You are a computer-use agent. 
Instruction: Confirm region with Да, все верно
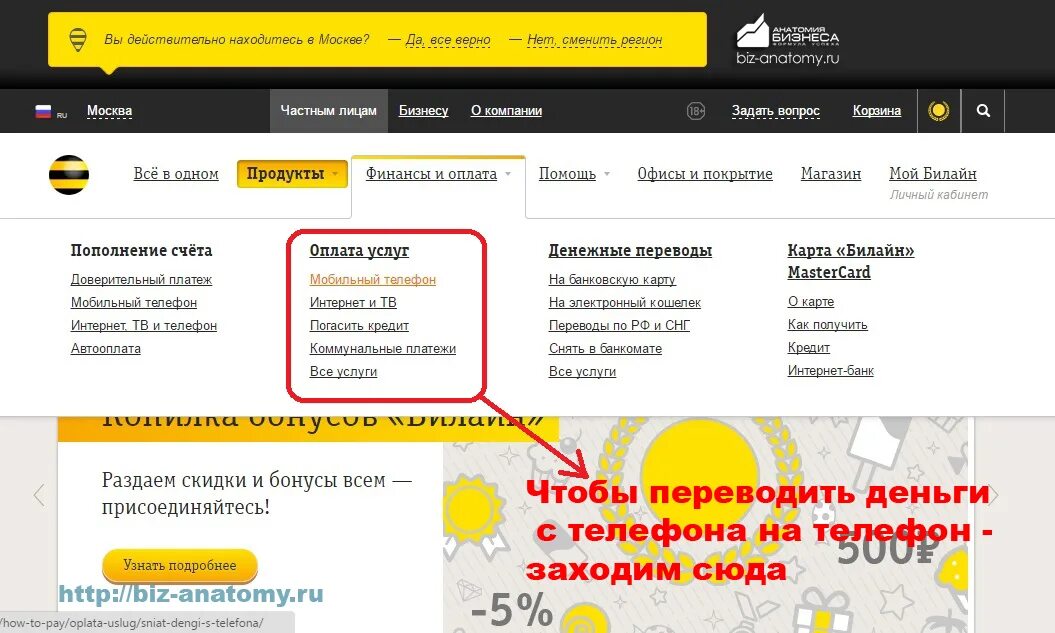tap(447, 40)
